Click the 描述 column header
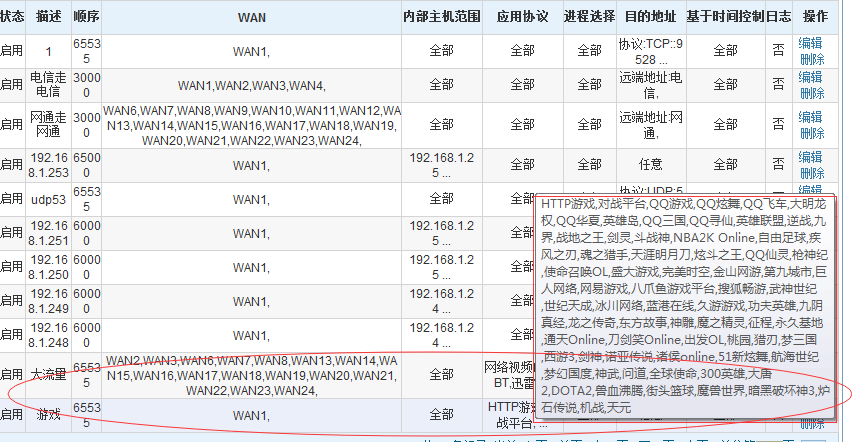 [x=48, y=17]
